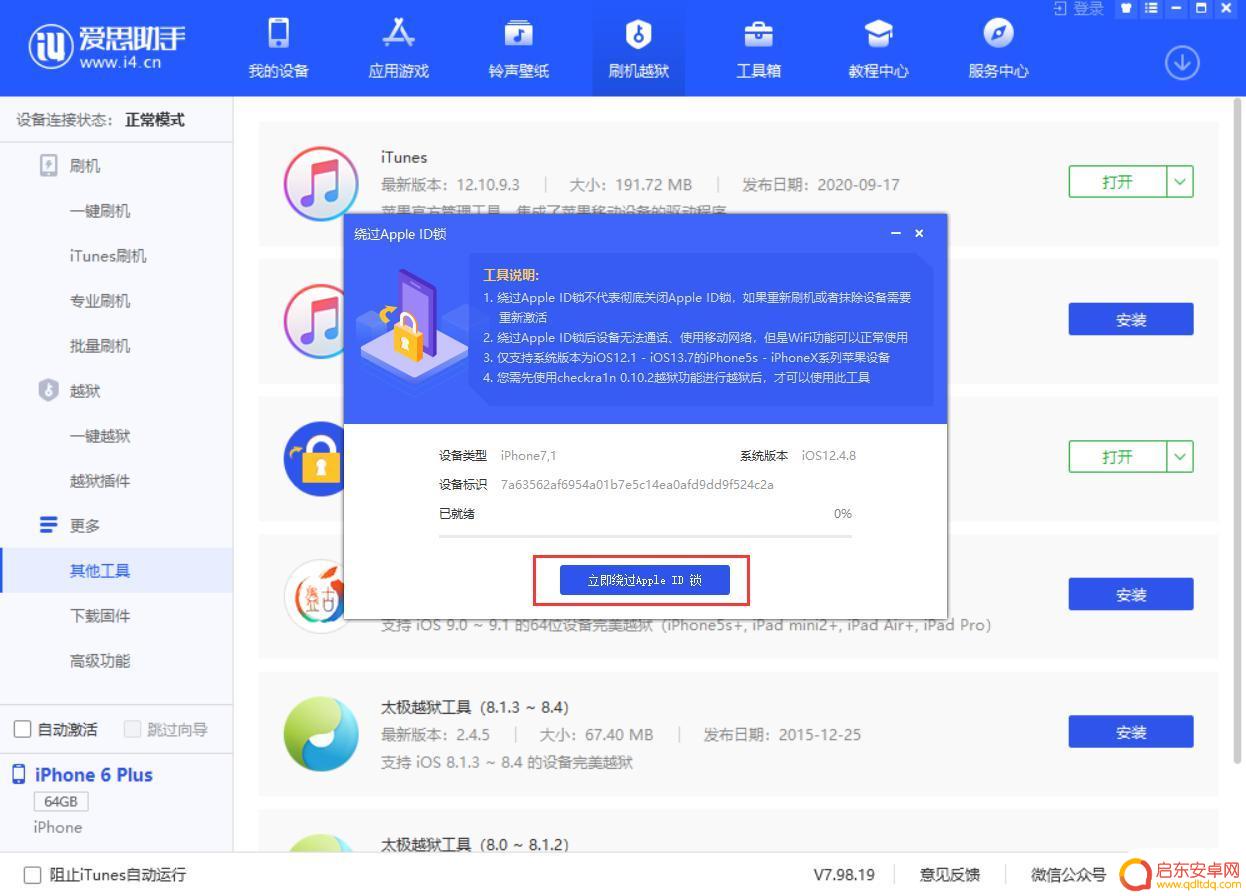
Task: Select 专业刷机 in the sidebar
Action: click(x=100, y=301)
